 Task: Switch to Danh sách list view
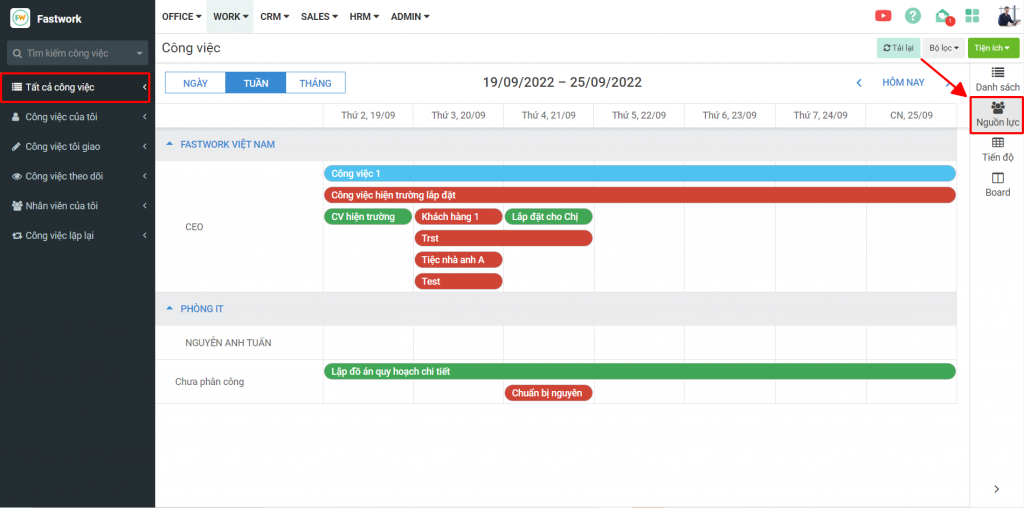pos(997,80)
